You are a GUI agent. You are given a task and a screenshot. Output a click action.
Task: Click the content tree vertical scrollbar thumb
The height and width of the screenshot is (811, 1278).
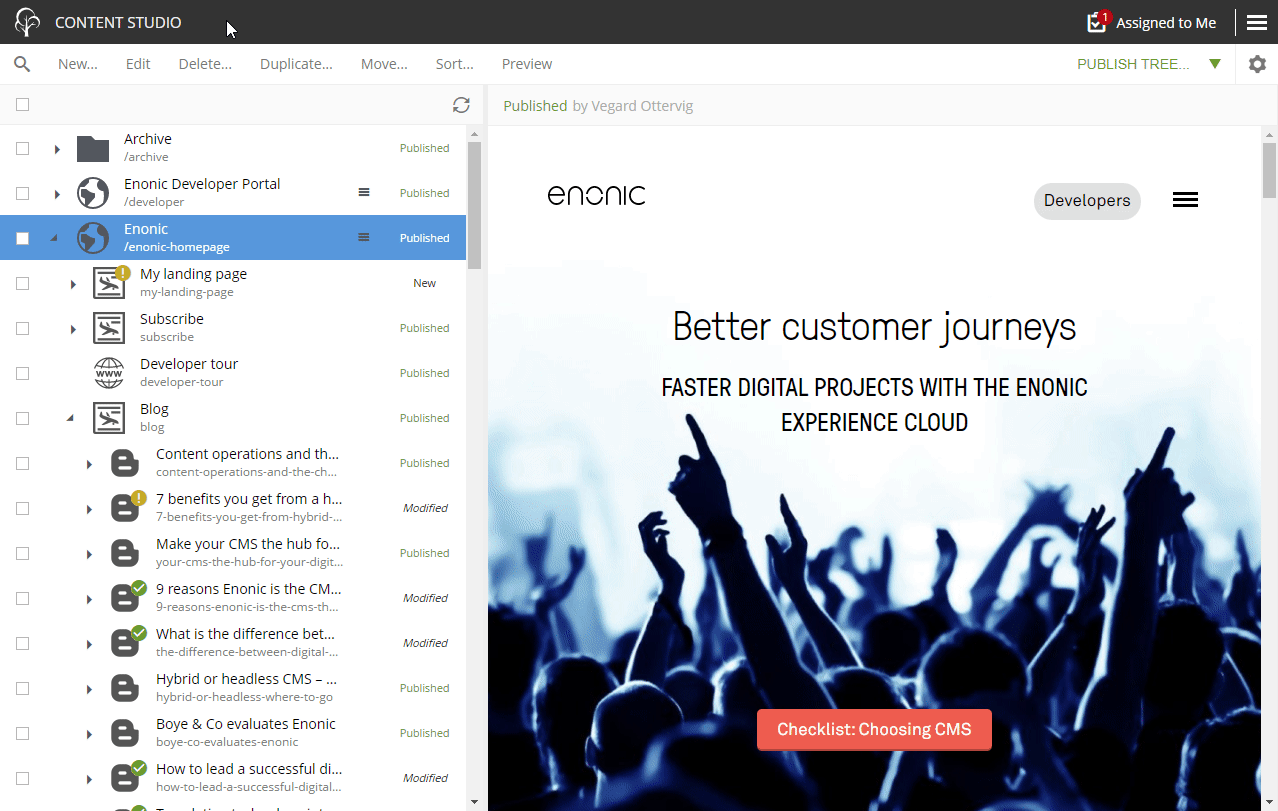point(474,205)
